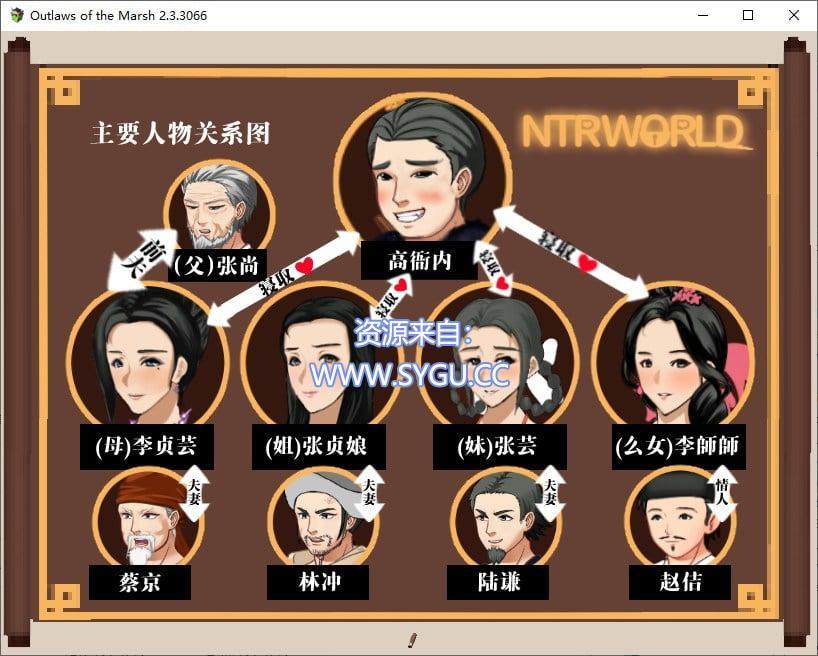Click the 夫妻 arrow beside 蔡京

[x=194, y=493]
